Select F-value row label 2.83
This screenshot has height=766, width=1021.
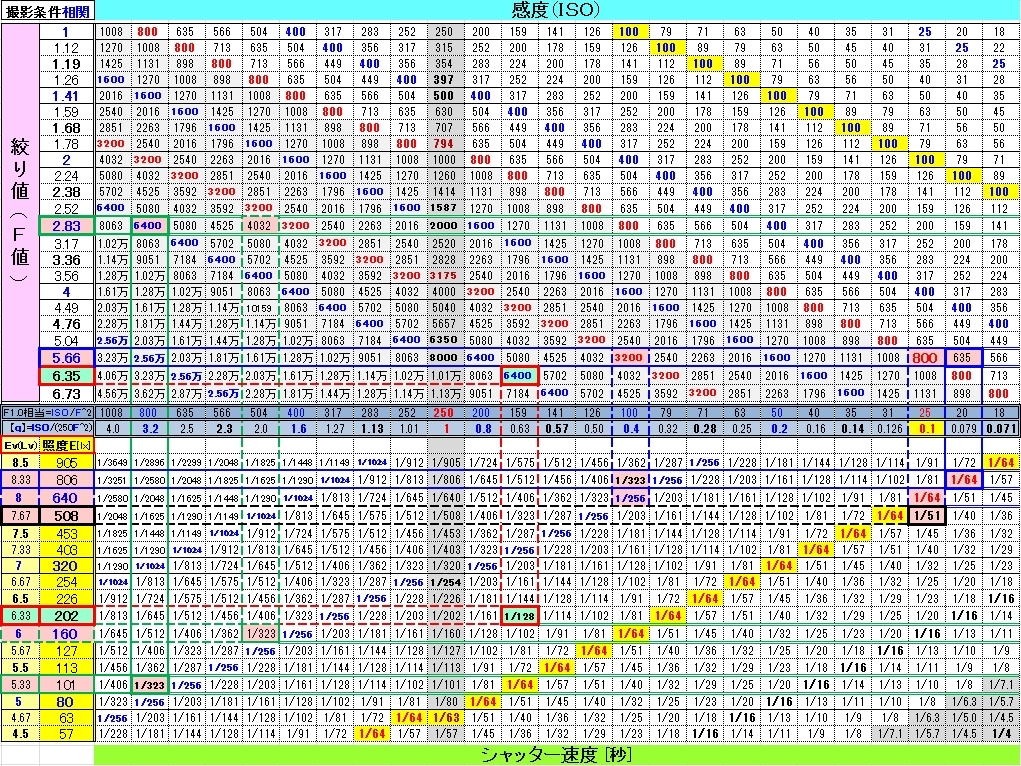click(66, 226)
